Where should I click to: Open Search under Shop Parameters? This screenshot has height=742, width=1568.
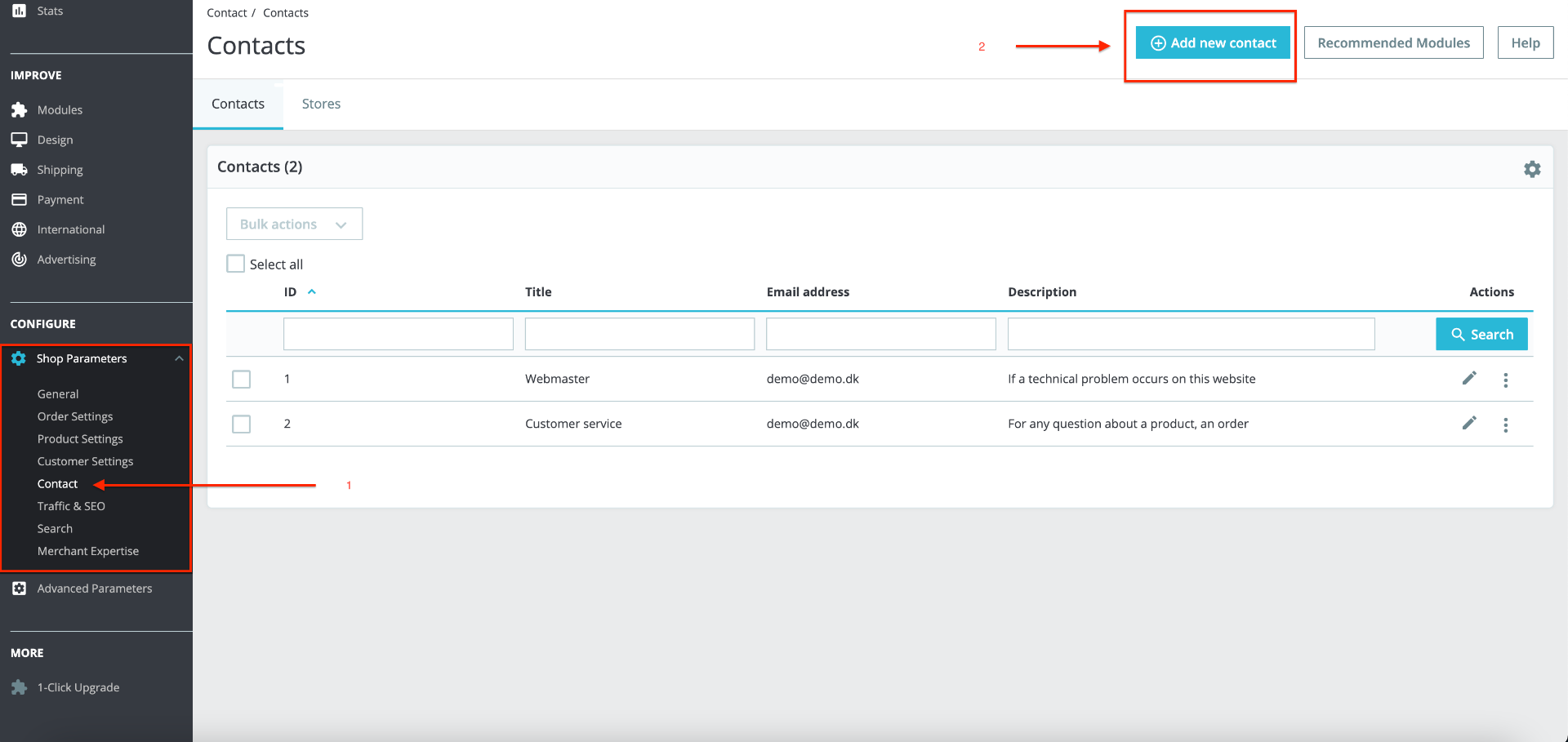(55, 528)
